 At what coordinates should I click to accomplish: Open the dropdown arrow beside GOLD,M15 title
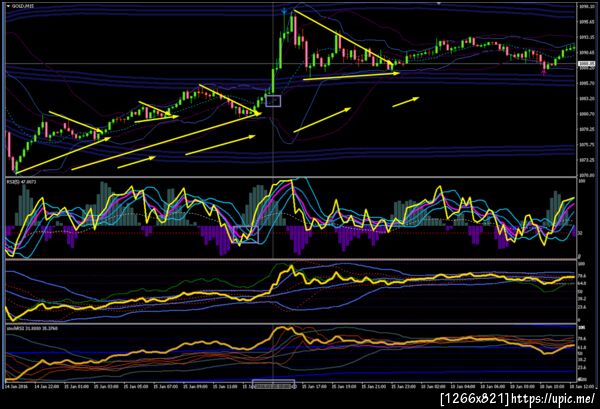[x=8, y=6]
